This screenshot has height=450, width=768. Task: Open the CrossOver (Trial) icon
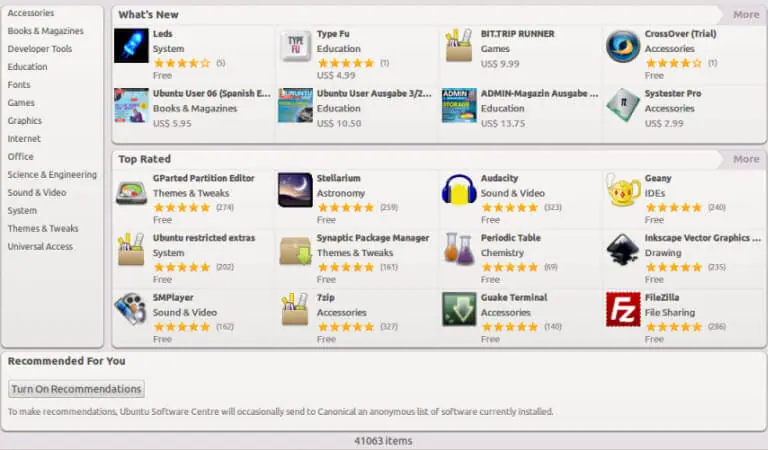click(623, 46)
